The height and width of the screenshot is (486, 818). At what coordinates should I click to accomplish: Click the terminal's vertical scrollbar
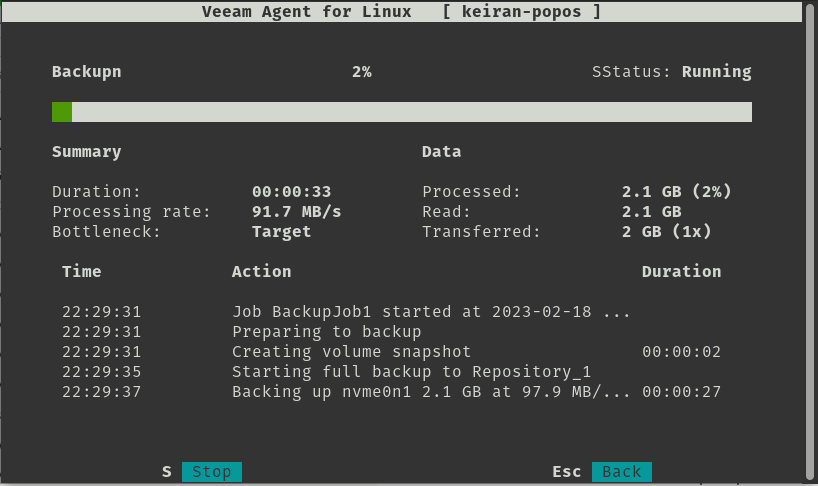[x=811, y=243]
